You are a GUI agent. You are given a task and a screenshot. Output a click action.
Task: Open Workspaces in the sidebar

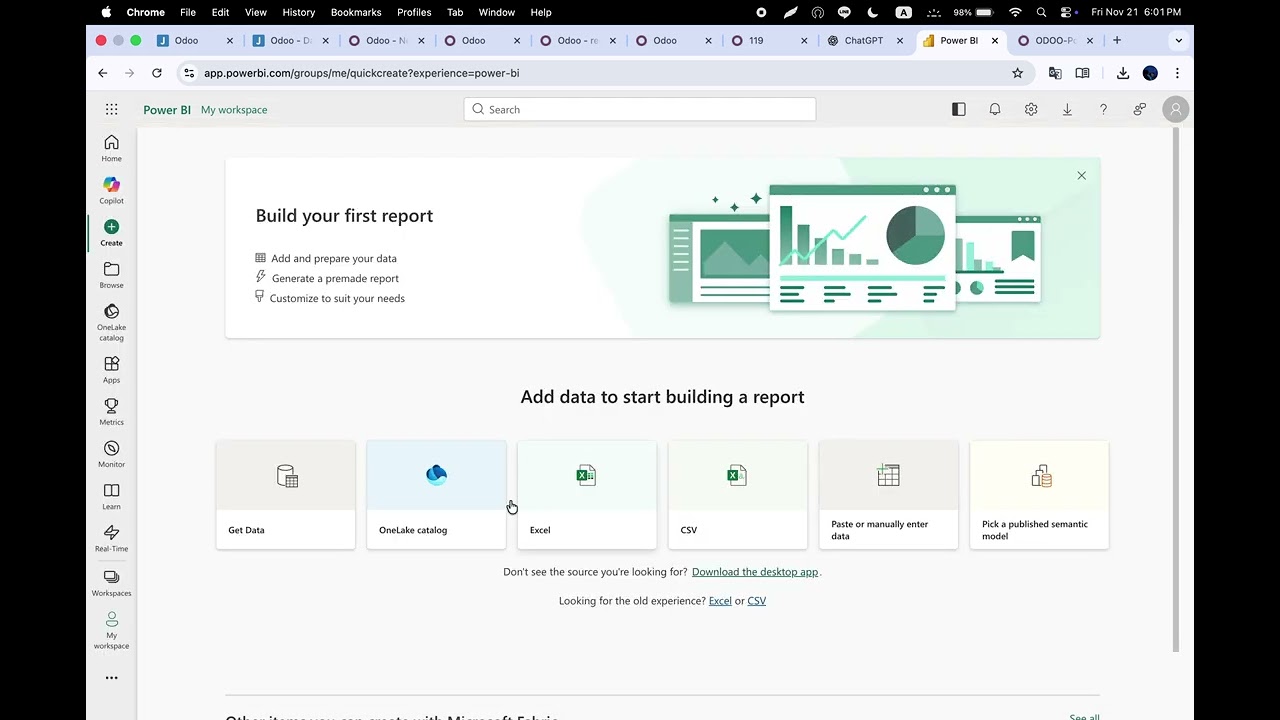point(111,582)
